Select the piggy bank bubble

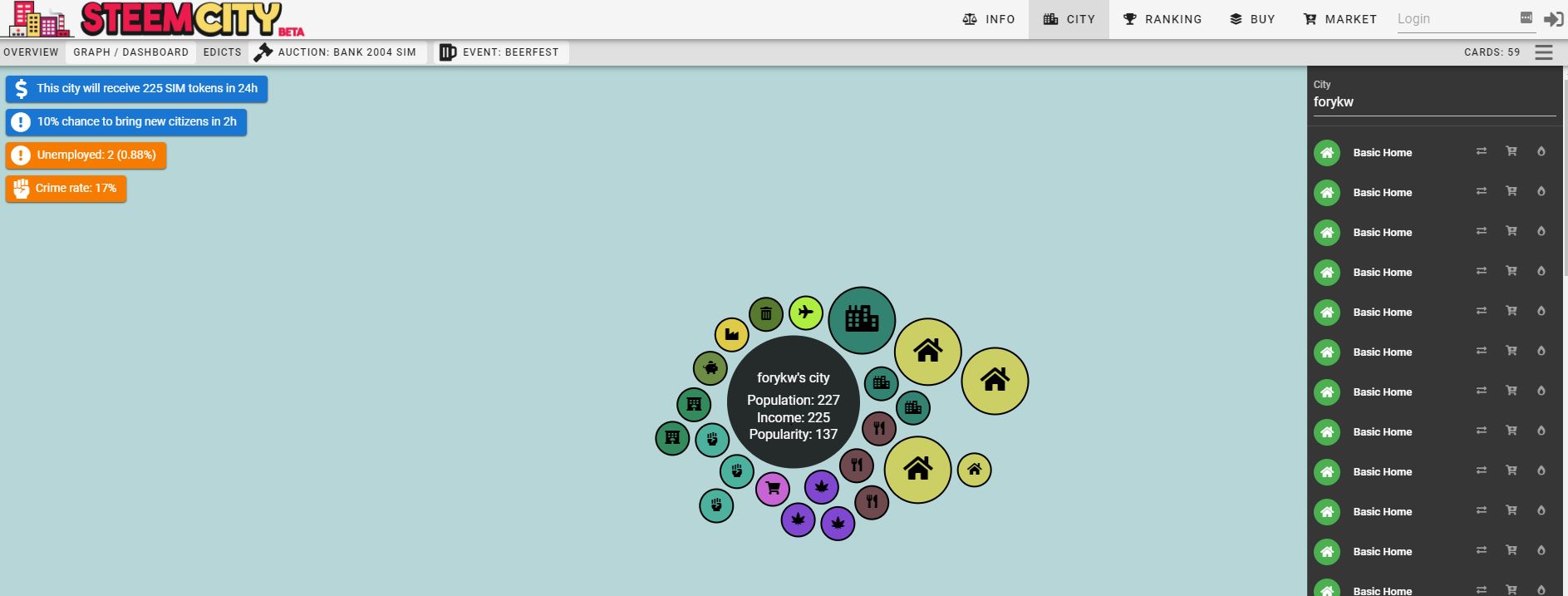pyautogui.click(x=710, y=368)
